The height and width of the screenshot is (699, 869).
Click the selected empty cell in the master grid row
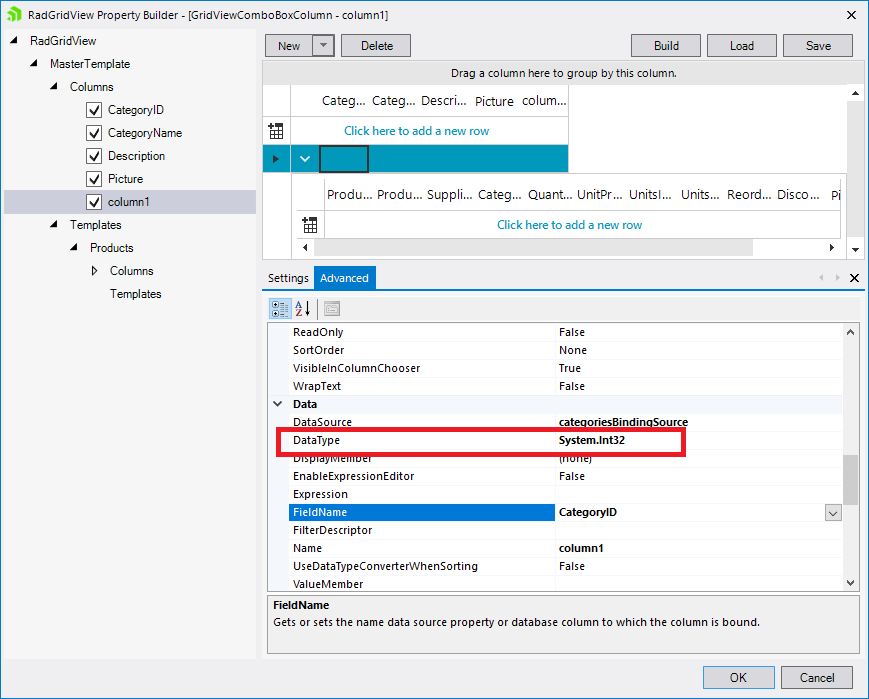click(x=344, y=159)
